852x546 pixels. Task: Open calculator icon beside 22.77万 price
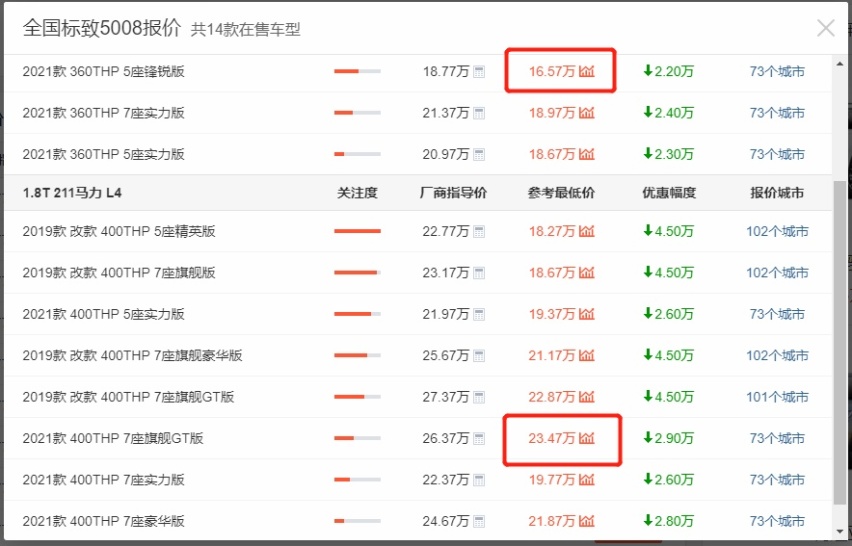click(x=479, y=231)
